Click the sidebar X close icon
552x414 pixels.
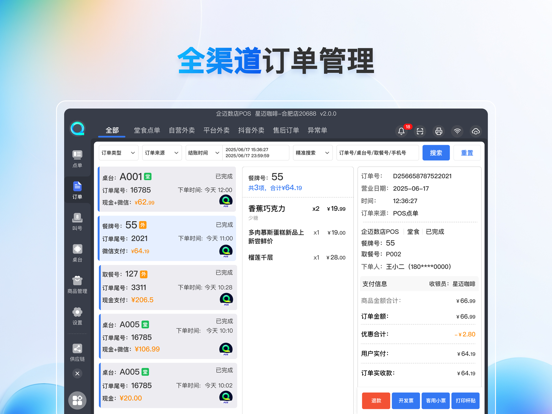(x=77, y=373)
